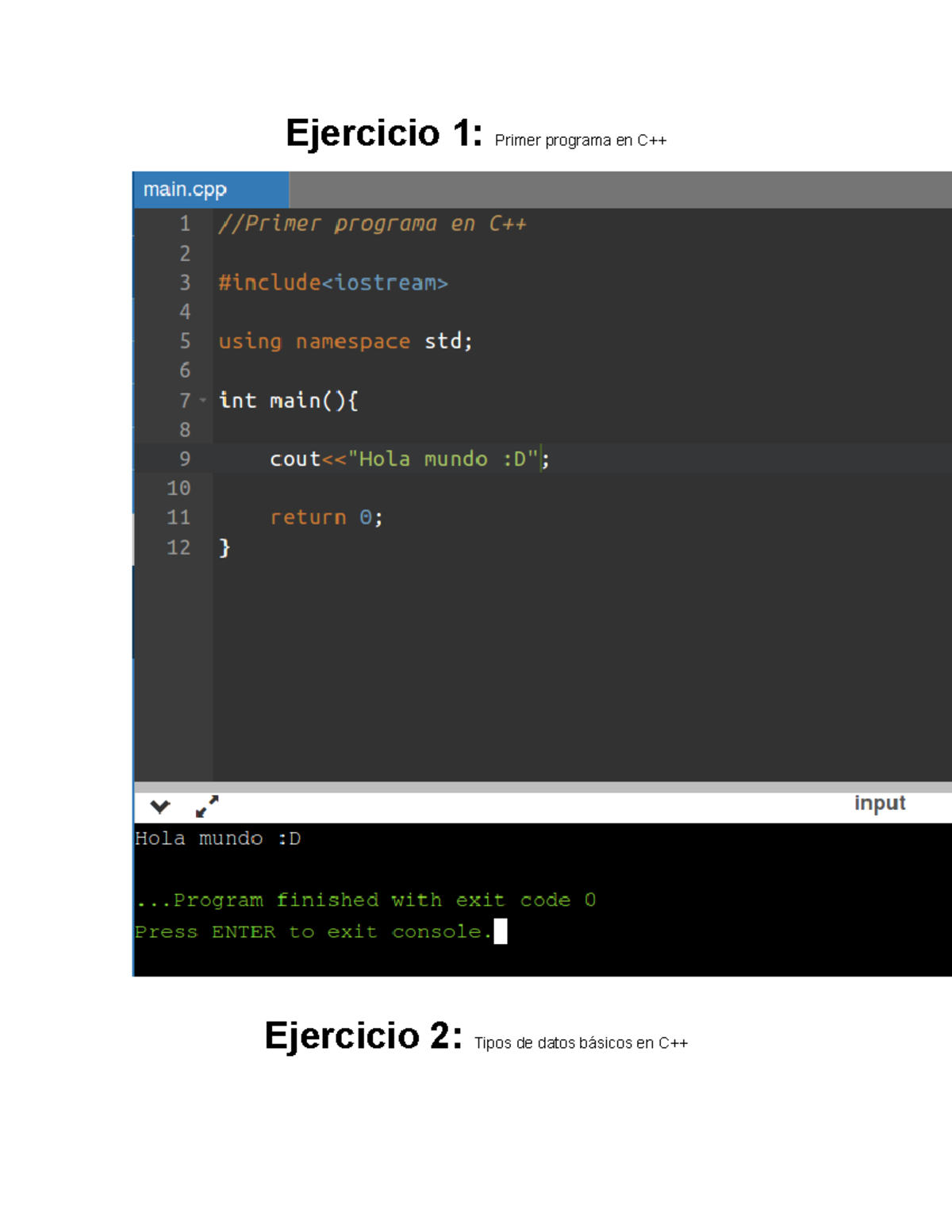Image resolution: width=952 pixels, height=1232 pixels.
Task: Click the Program finished exit code line
Action: coord(365,900)
